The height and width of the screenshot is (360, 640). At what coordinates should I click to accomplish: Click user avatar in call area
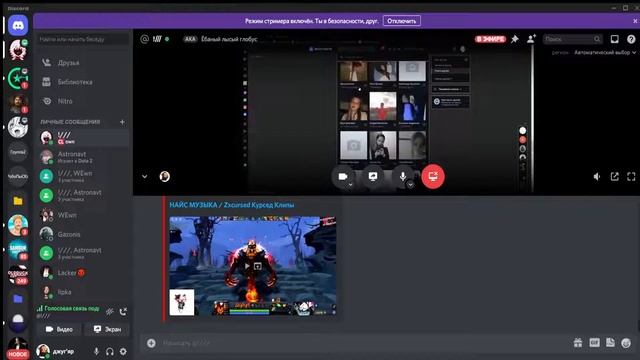click(164, 176)
